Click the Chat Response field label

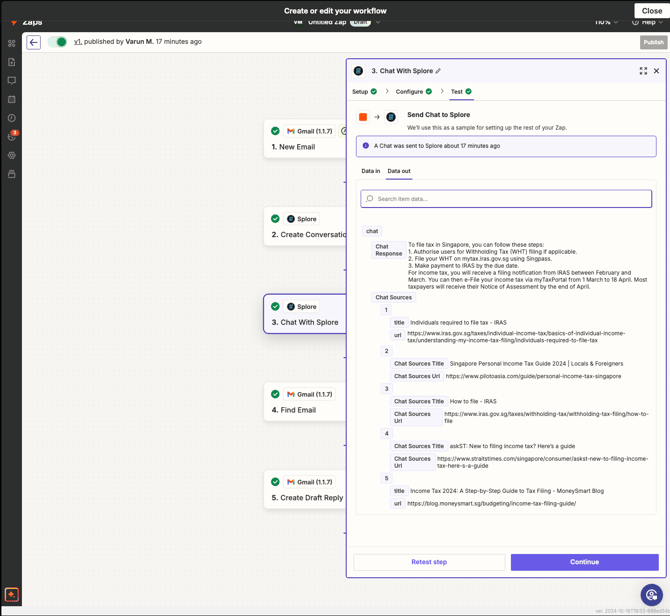388,250
